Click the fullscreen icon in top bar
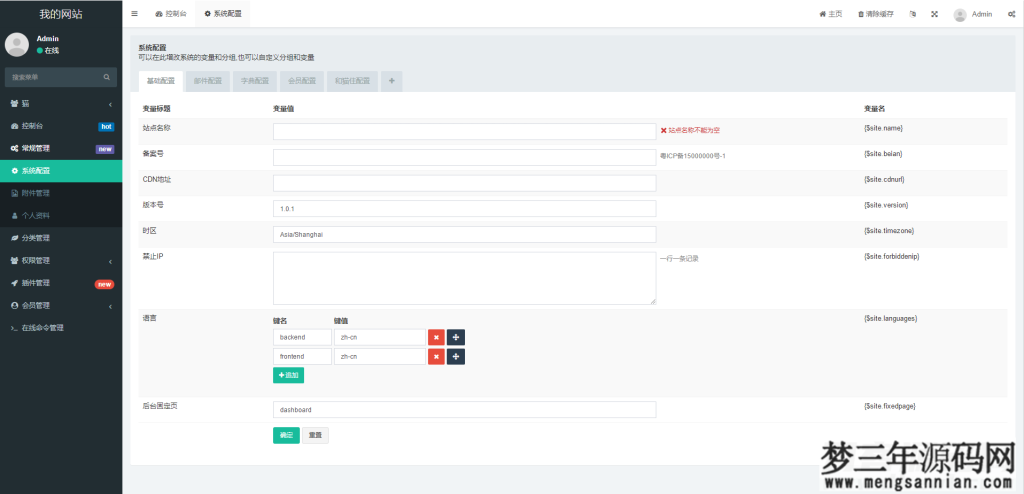 click(934, 14)
